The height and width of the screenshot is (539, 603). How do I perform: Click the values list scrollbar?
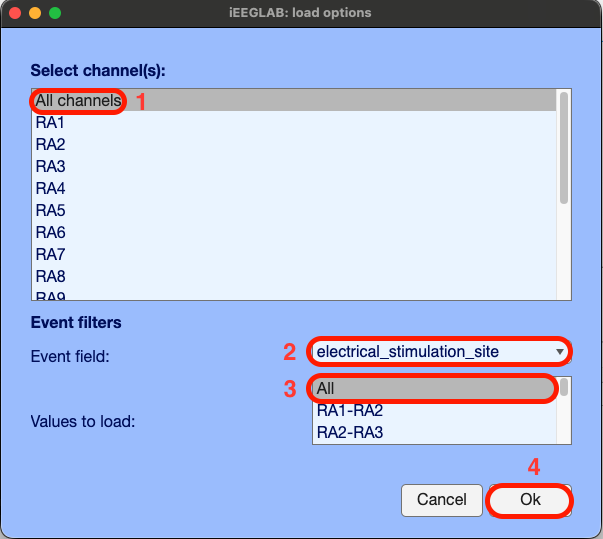pyautogui.click(x=564, y=387)
